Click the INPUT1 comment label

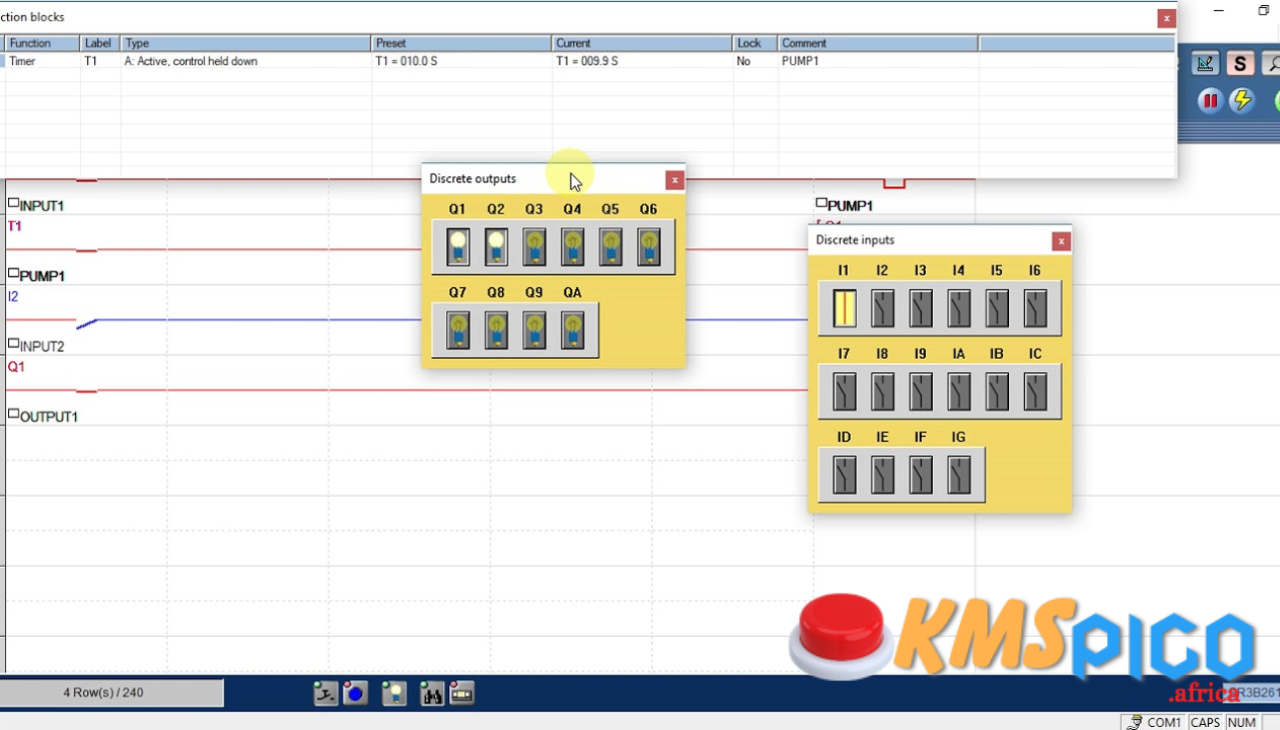pyautogui.click(x=42, y=206)
